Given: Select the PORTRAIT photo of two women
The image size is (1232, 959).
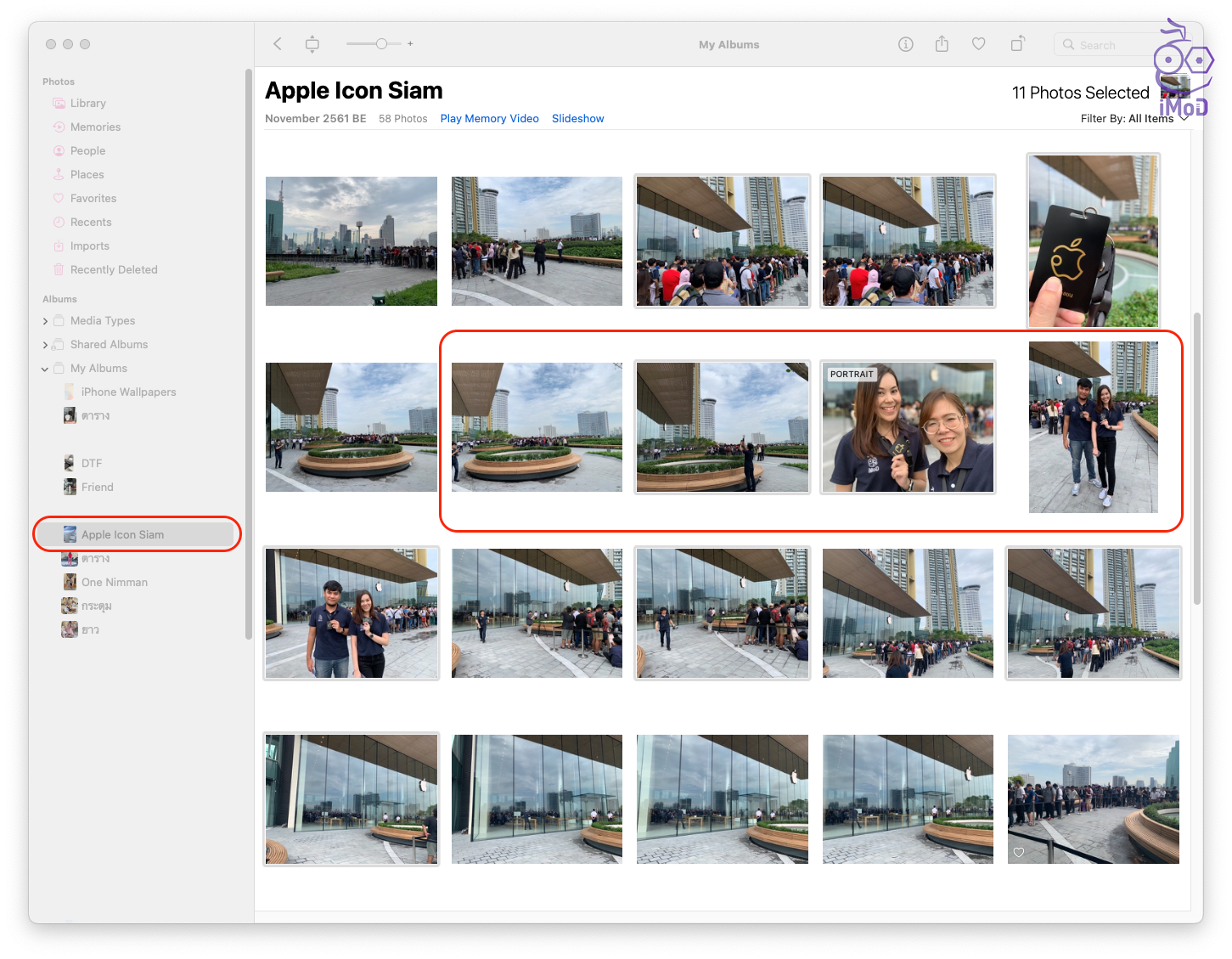Looking at the screenshot, I should [x=908, y=427].
